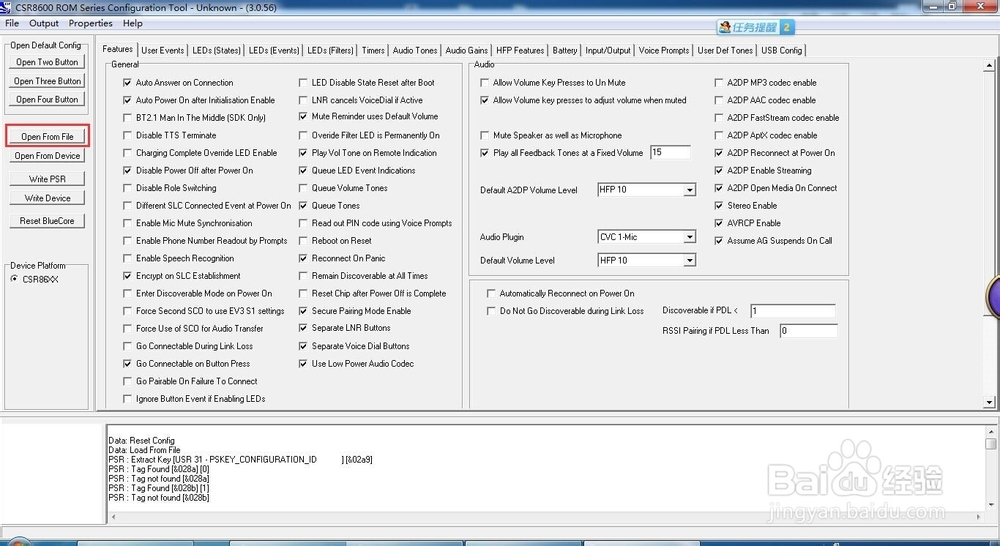Click log panel vertical scrollbar thumb

[x=990, y=443]
